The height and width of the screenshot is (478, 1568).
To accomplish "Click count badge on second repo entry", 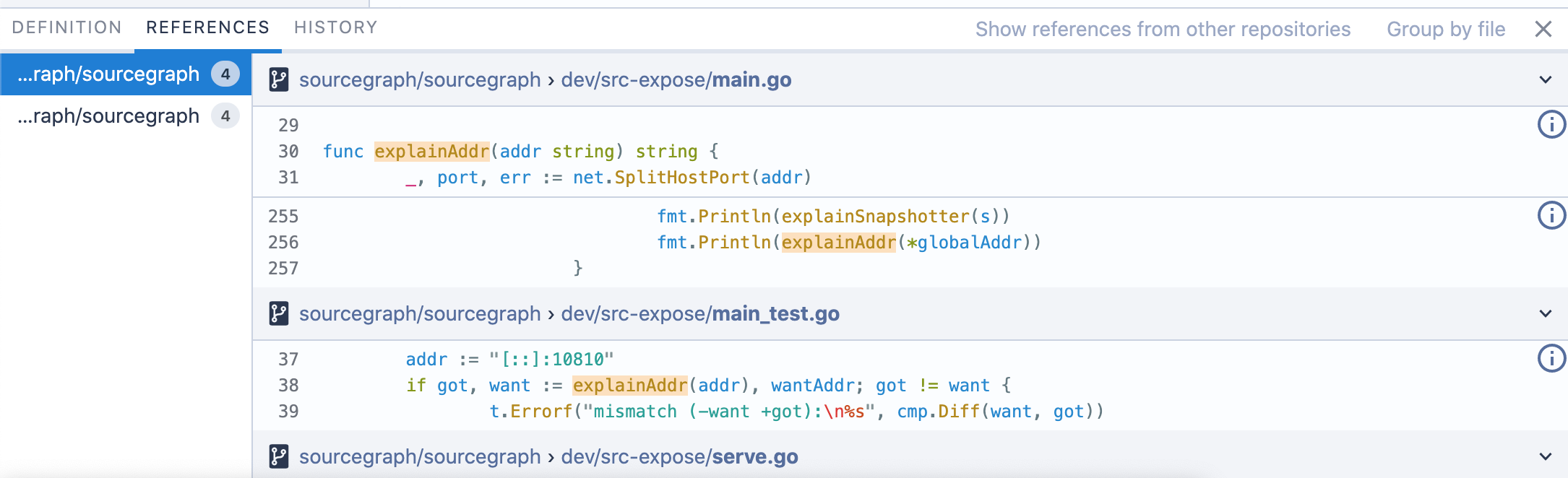I will [225, 116].
